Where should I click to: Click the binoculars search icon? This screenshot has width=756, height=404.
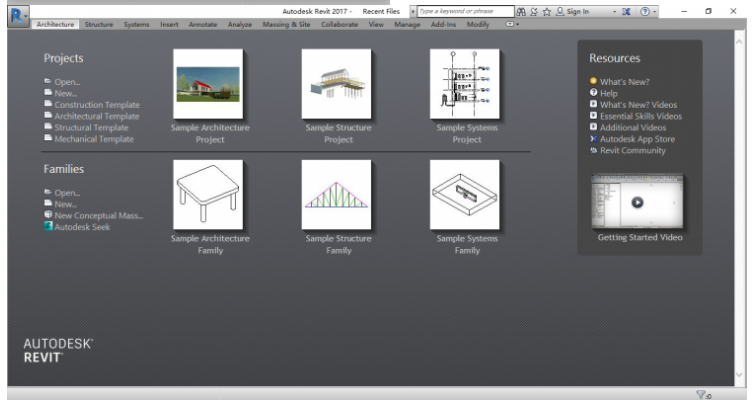(521, 12)
